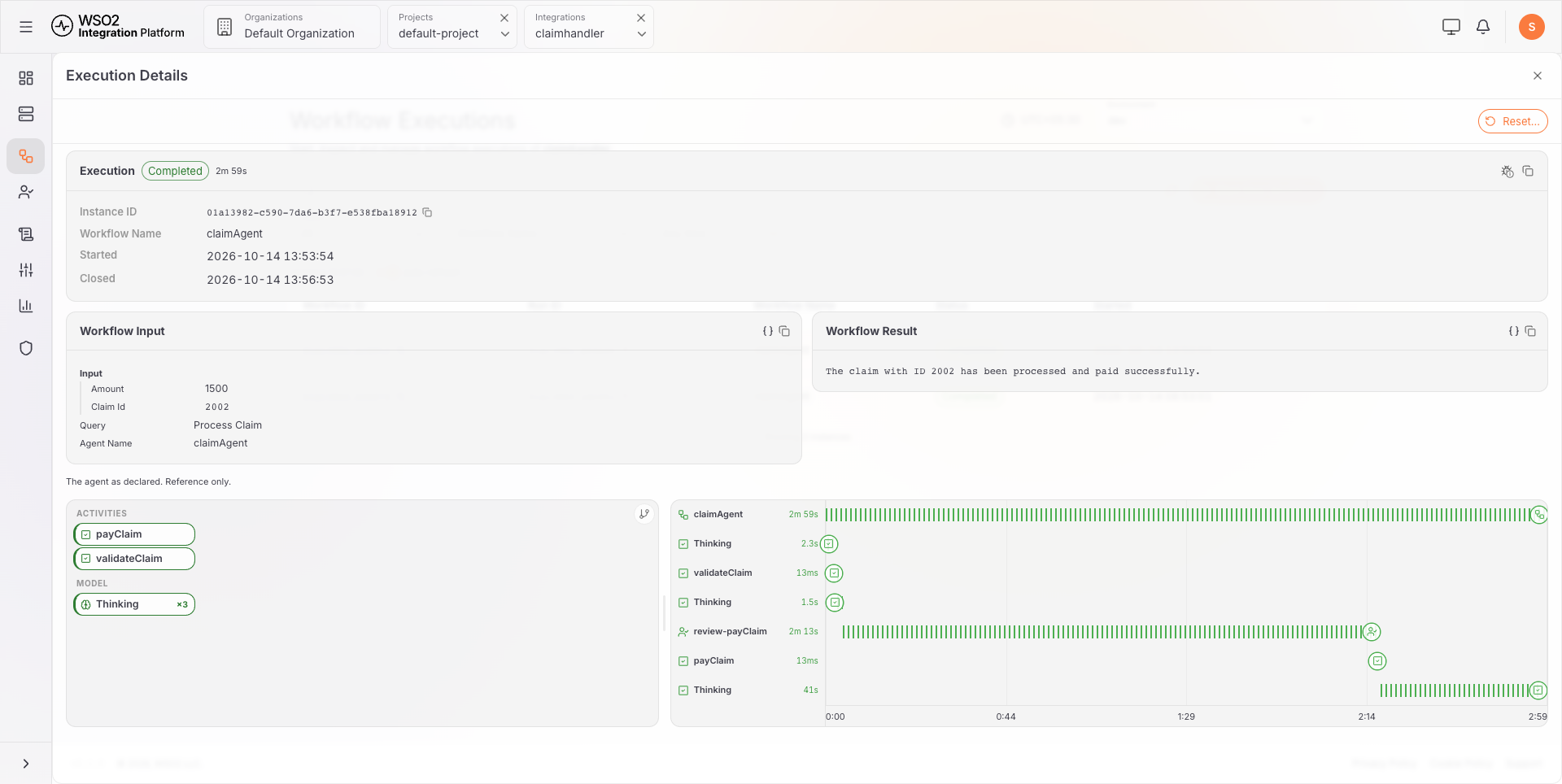1562x784 pixels.
Task: Select the Thinking model pill
Action: click(x=134, y=604)
